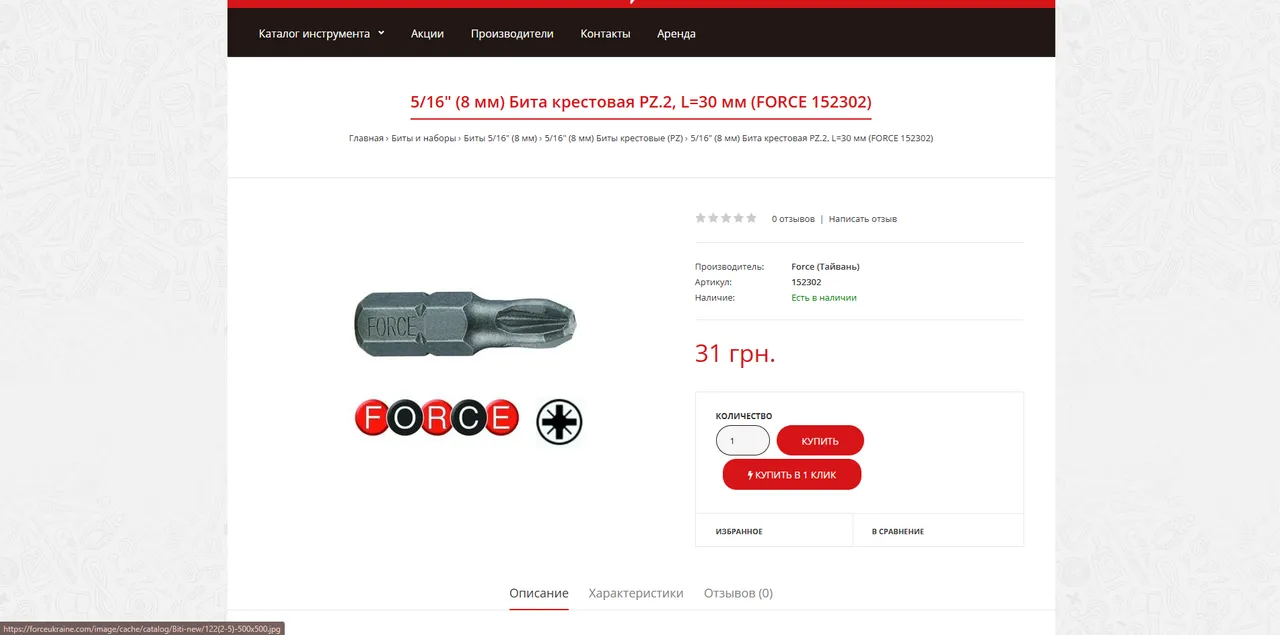Open the Акции menu item
This screenshot has width=1280, height=635.
[x=427, y=33]
